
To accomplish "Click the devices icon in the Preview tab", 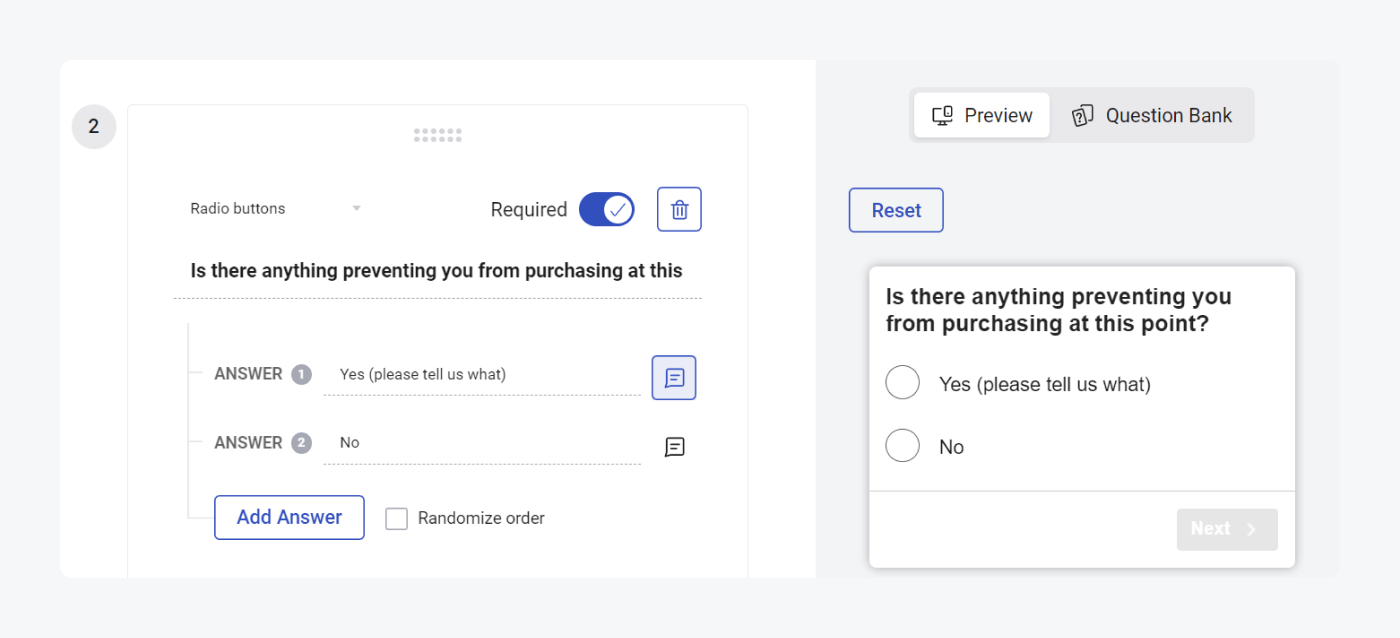I will coord(941,115).
